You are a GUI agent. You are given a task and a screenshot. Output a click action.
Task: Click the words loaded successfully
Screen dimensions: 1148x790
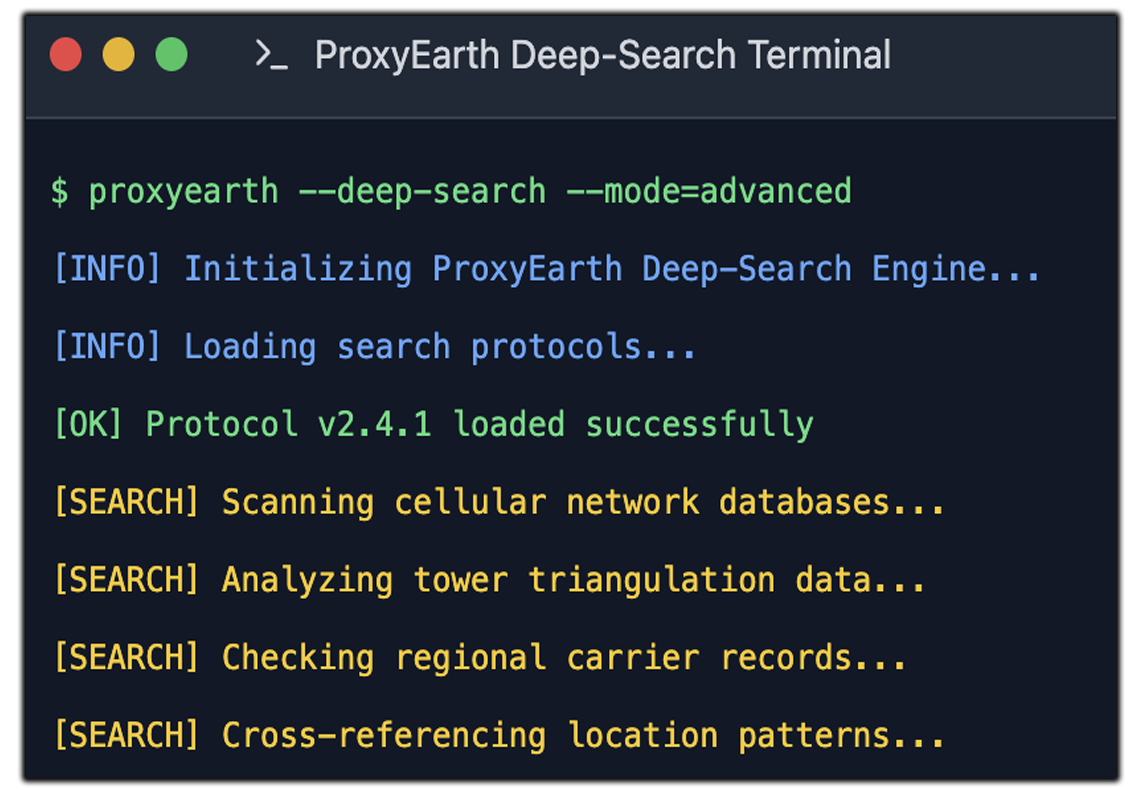(633, 424)
